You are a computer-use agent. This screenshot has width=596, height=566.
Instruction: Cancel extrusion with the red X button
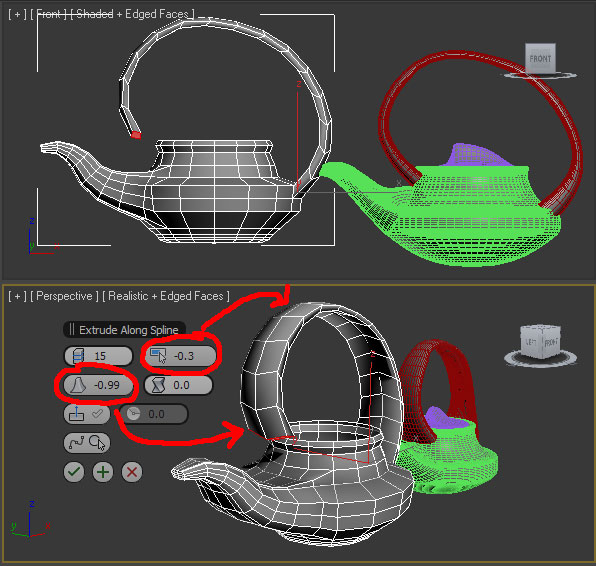click(x=132, y=472)
